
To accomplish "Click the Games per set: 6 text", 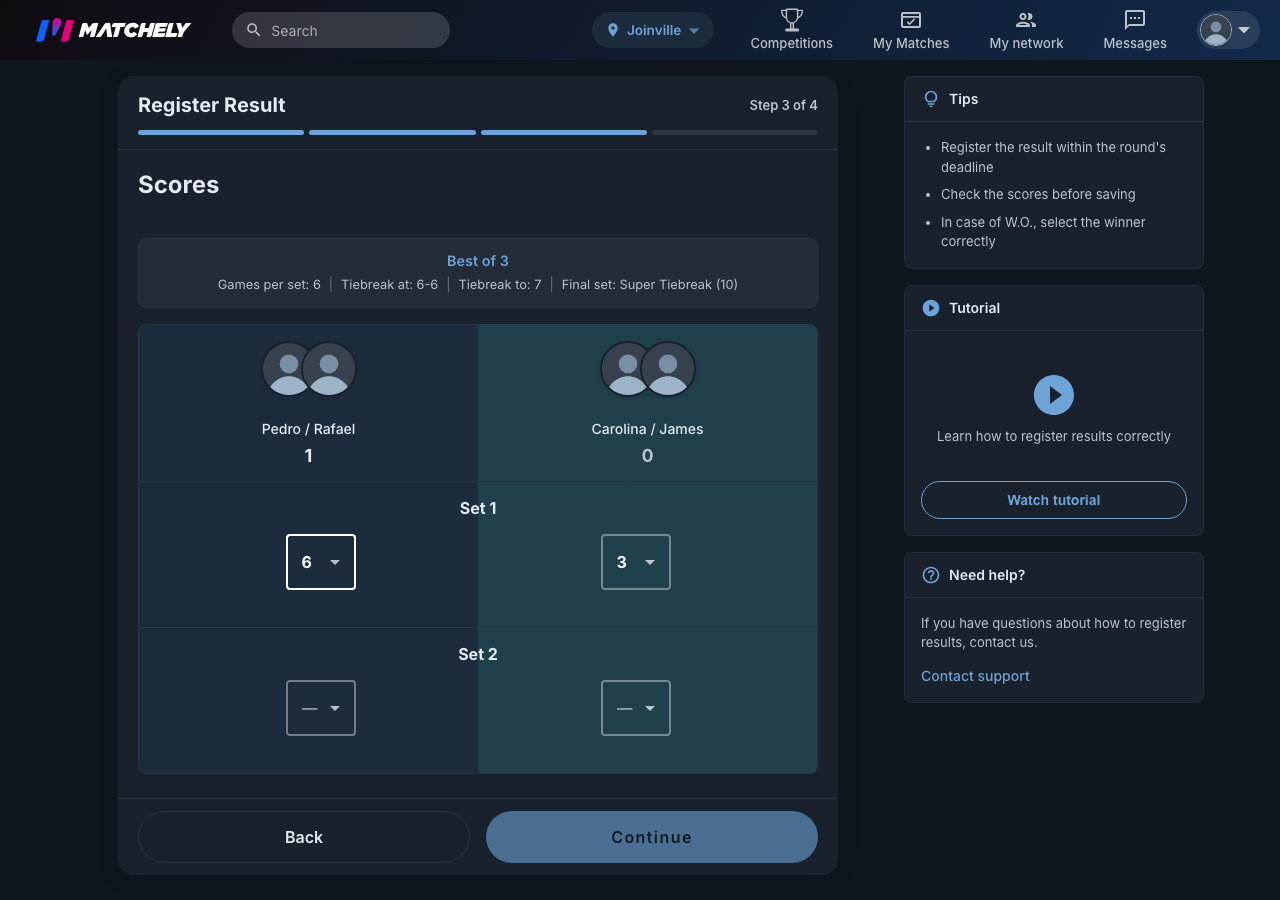I will pyautogui.click(x=269, y=285).
